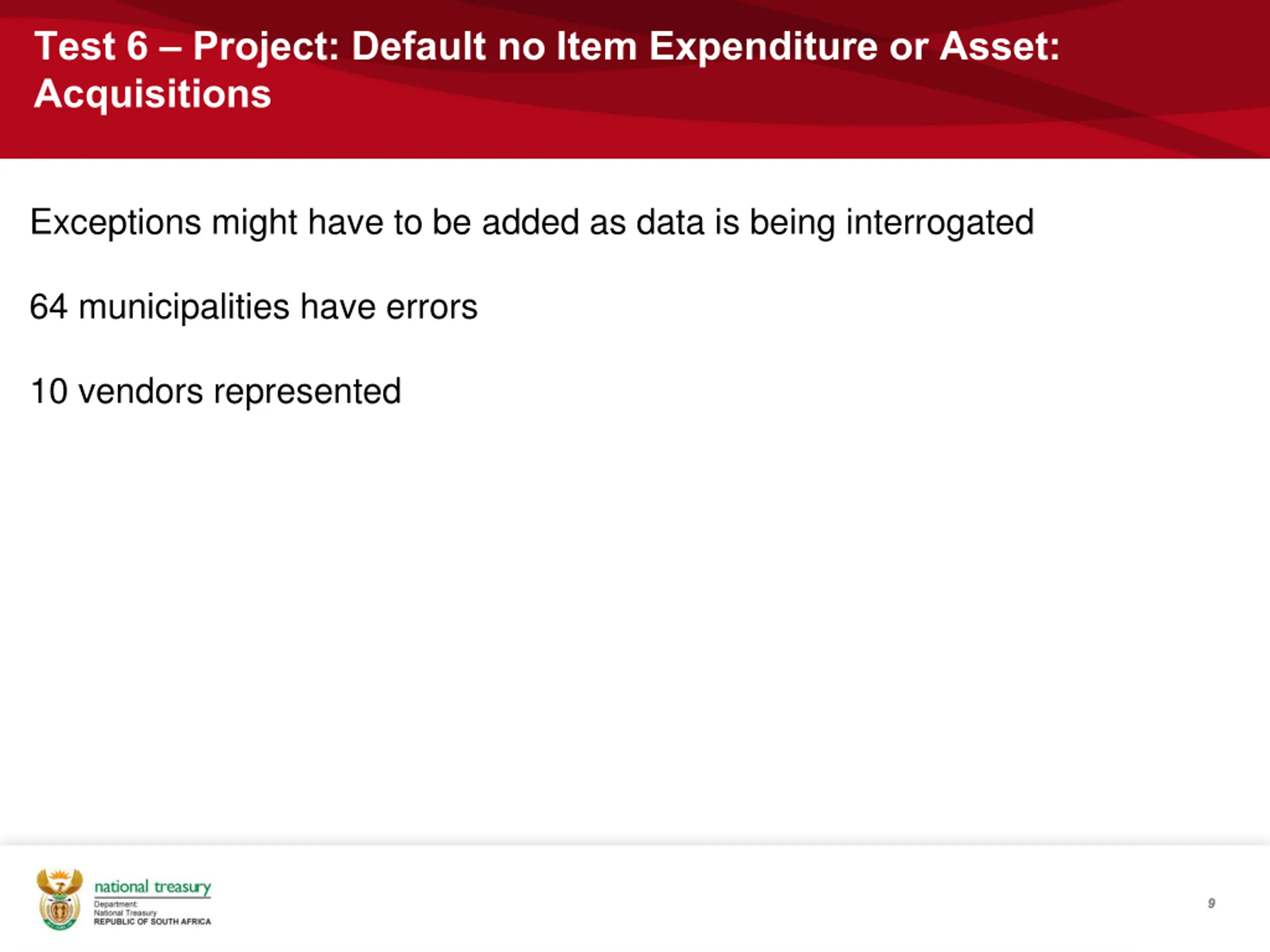Click the green 'national treasury' logo text
The height and width of the screenshot is (952, 1270).
tap(153, 887)
